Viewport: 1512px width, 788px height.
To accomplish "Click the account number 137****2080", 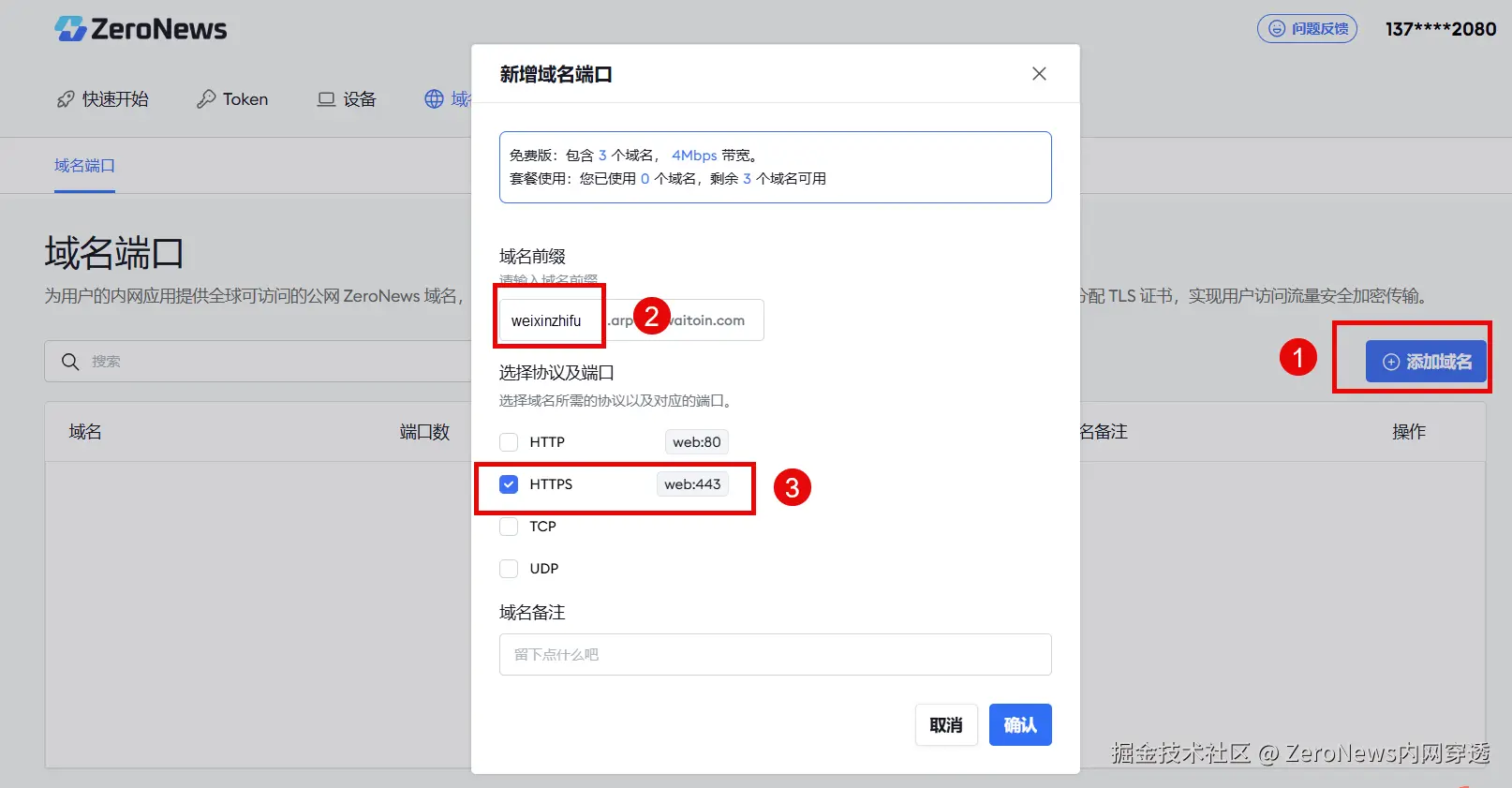I will click(x=1441, y=29).
